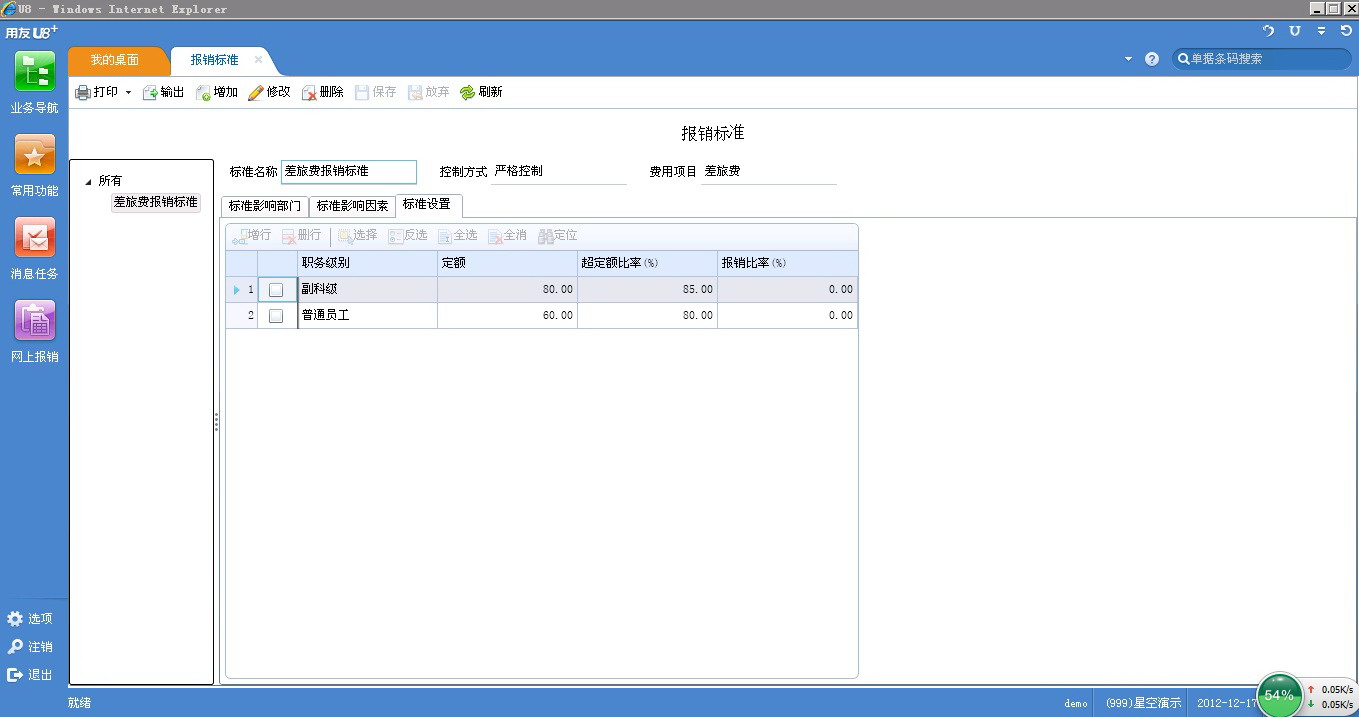The height and width of the screenshot is (717, 1359).
Task: Click the 放弃 discard button
Action: [x=429, y=92]
